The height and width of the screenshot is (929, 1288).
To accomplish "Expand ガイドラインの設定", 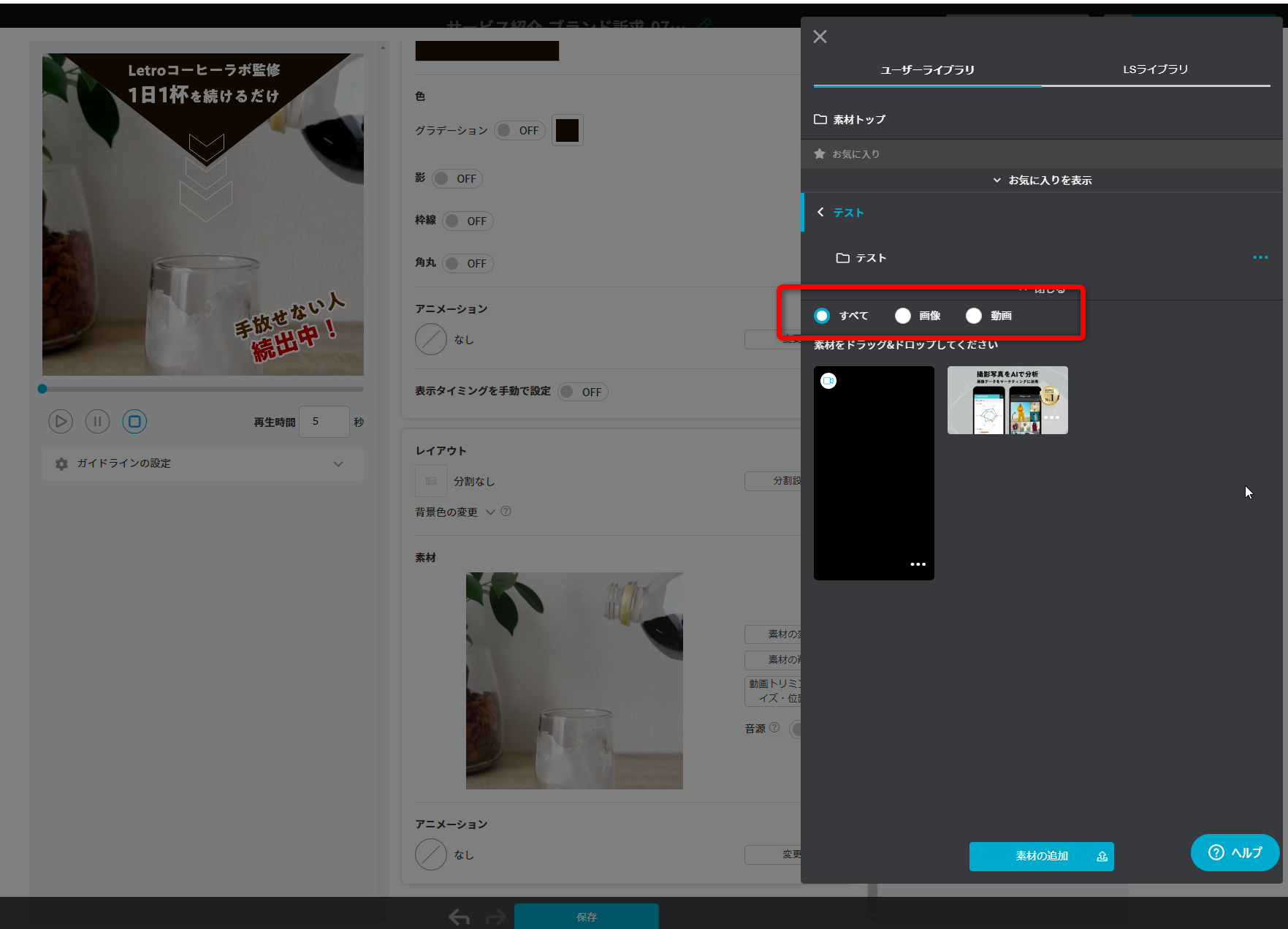I will [x=202, y=463].
